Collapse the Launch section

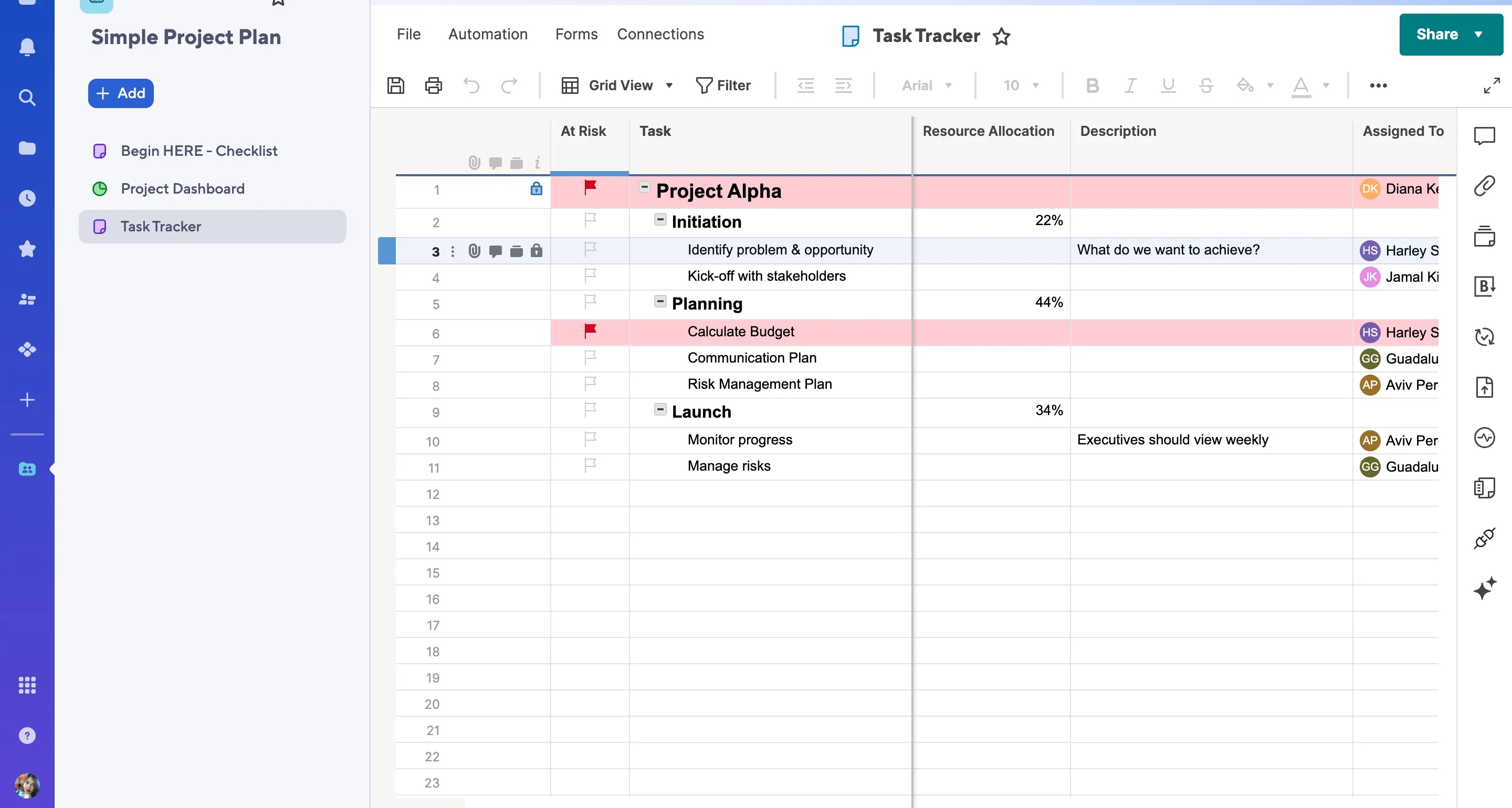660,410
